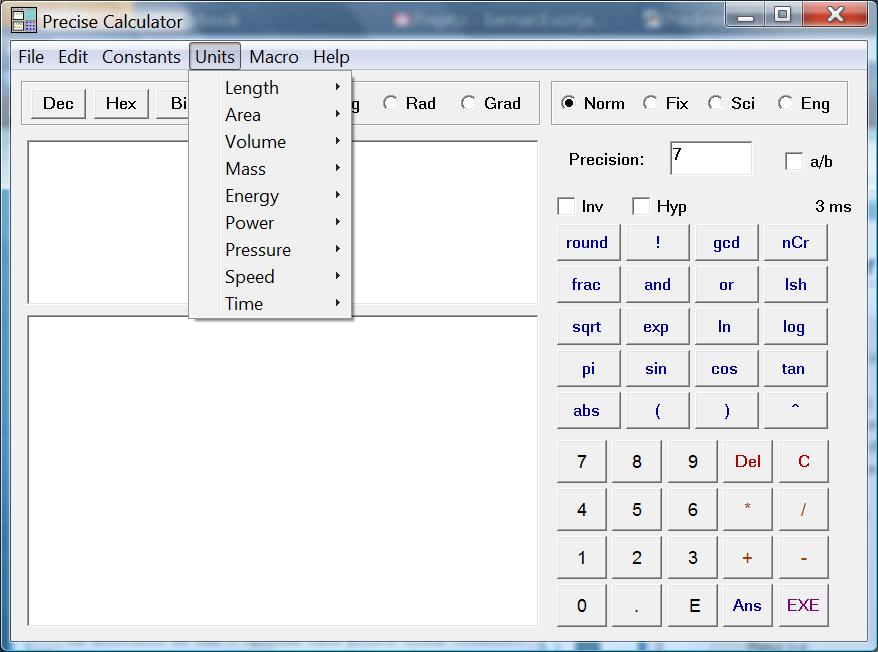
Task: Open the Constants menu
Action: point(141,57)
